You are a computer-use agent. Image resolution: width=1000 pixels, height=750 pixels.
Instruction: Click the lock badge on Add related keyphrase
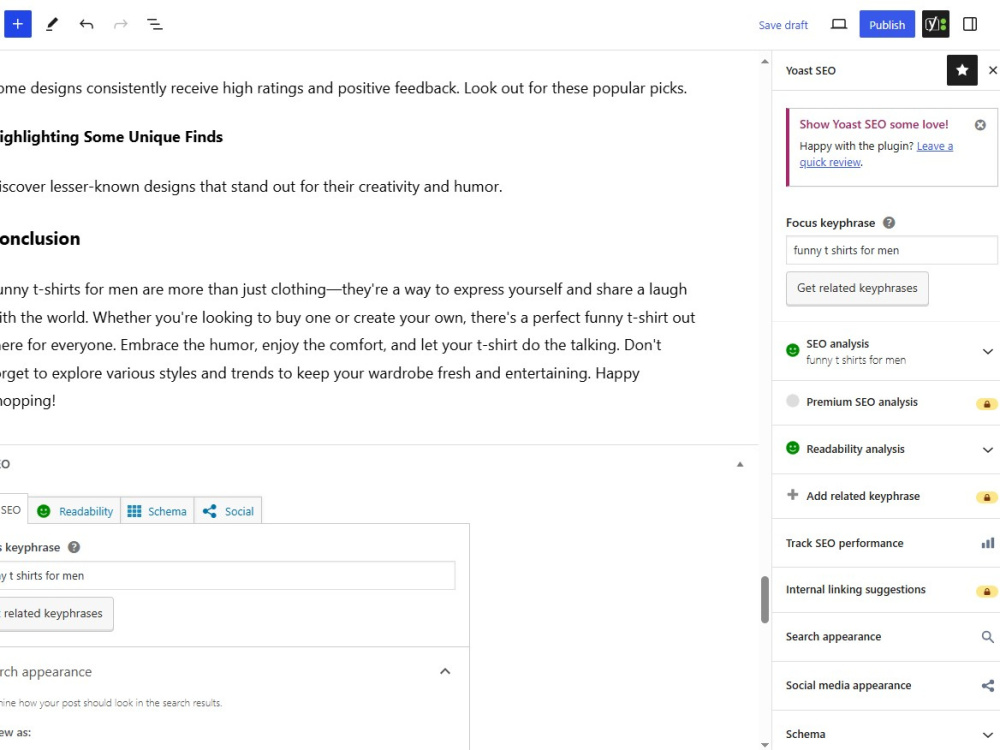(986, 497)
